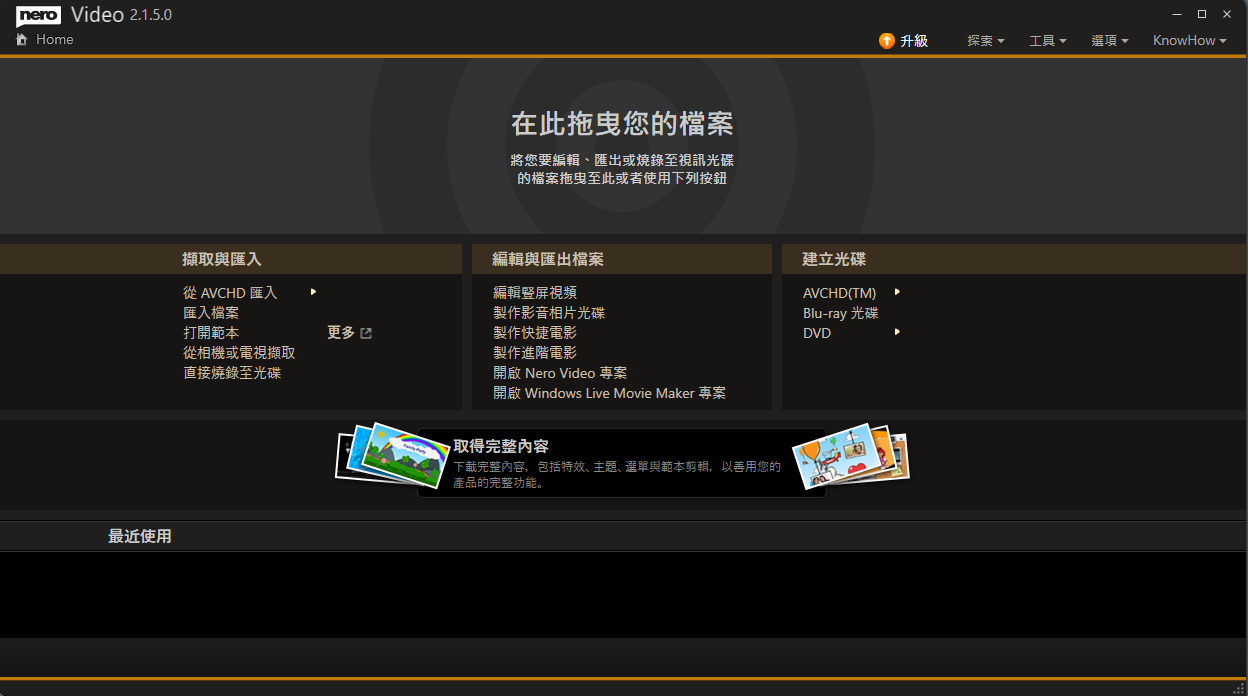Click 開啟 Windows Live Movie Maker 專案
Screen dimensions: 1248x696
pos(610,393)
